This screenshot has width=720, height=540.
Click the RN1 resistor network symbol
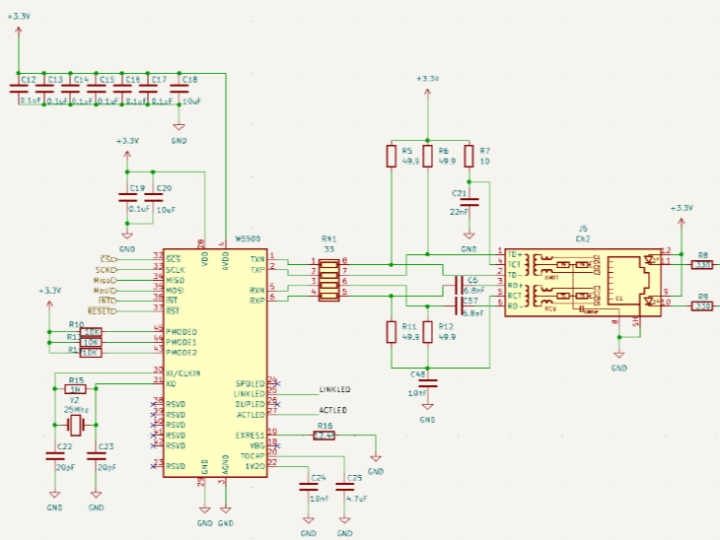(x=328, y=279)
